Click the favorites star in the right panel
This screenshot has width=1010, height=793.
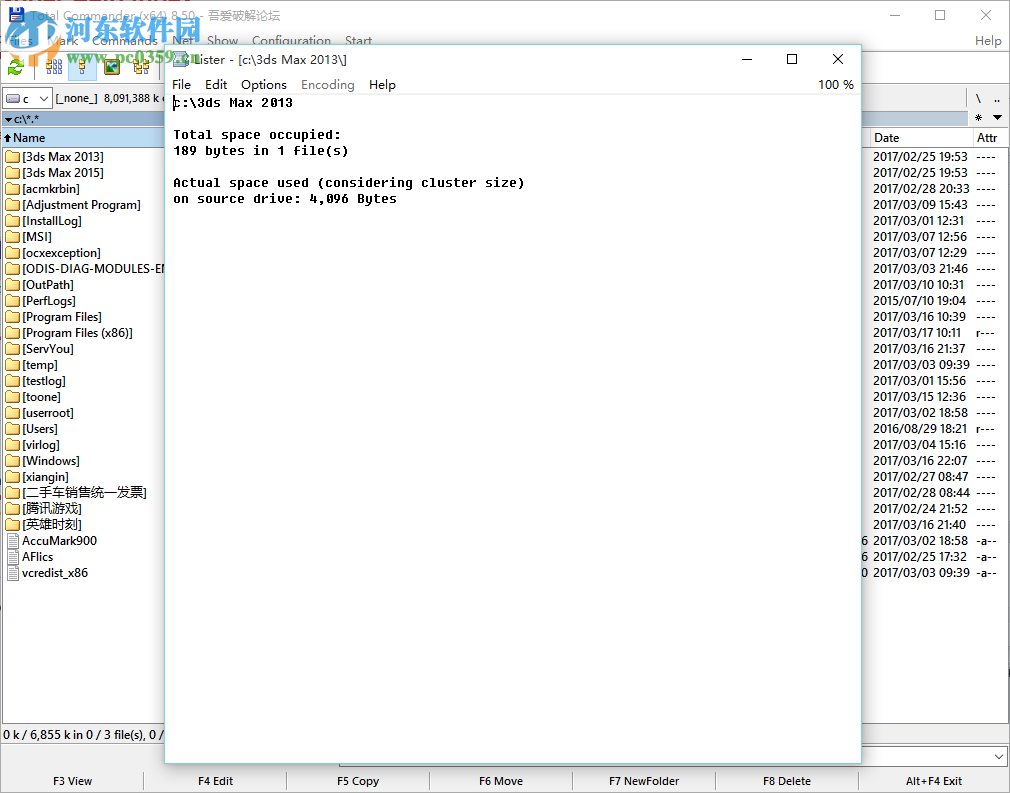(978, 118)
